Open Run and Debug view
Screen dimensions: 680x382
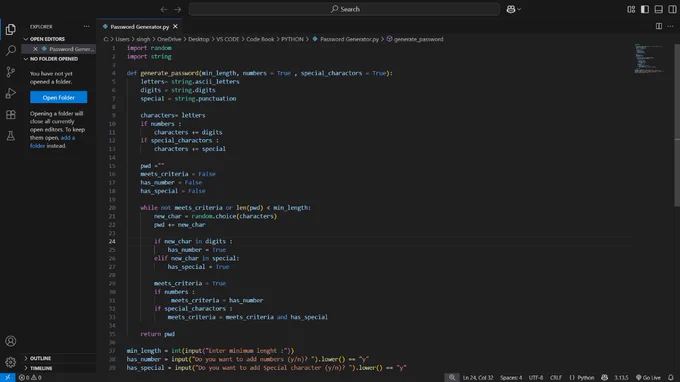coord(10,93)
